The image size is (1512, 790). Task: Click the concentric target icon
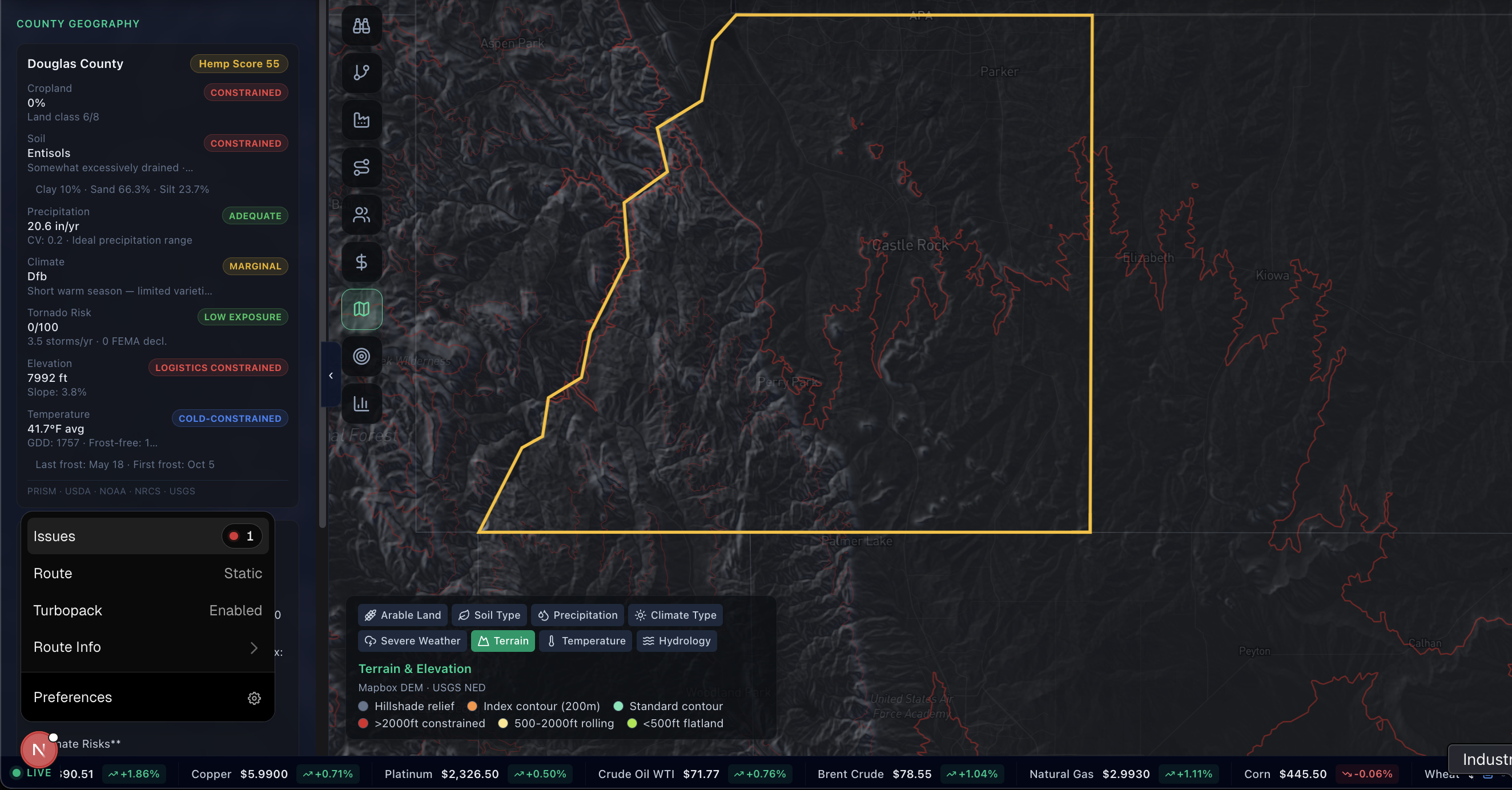361,356
